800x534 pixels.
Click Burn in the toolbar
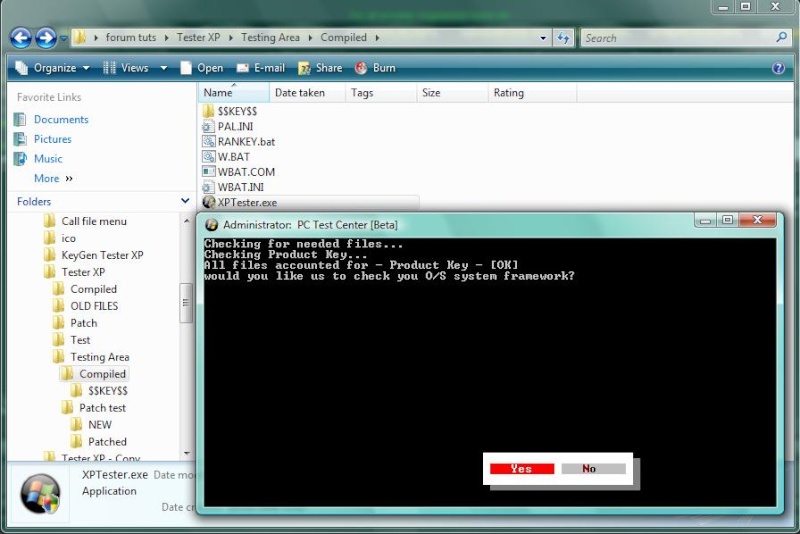click(376, 68)
